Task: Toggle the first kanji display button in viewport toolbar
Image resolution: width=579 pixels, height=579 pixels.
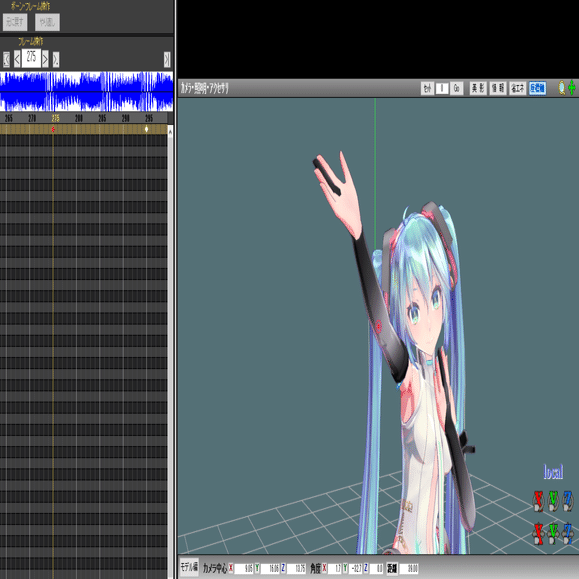Action: click(x=478, y=88)
